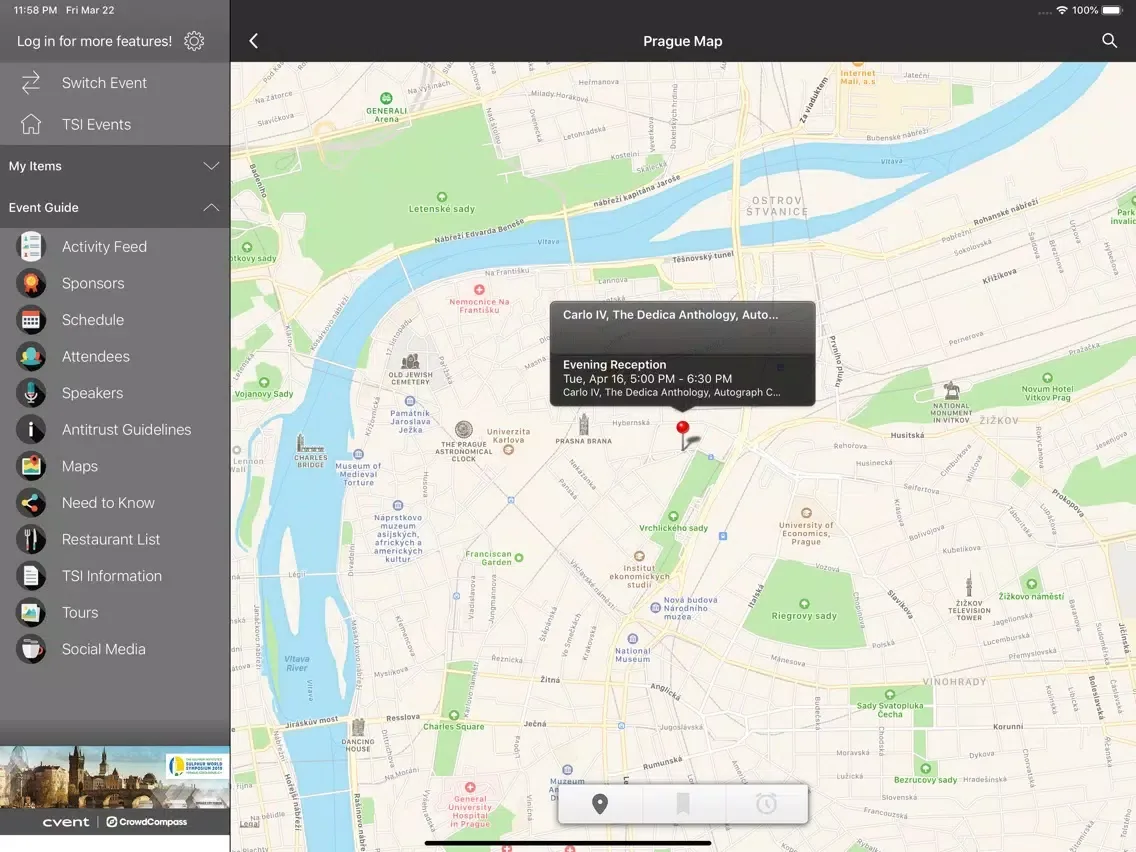
Task: Tap the Evening Reception callout details
Action: [x=682, y=379]
